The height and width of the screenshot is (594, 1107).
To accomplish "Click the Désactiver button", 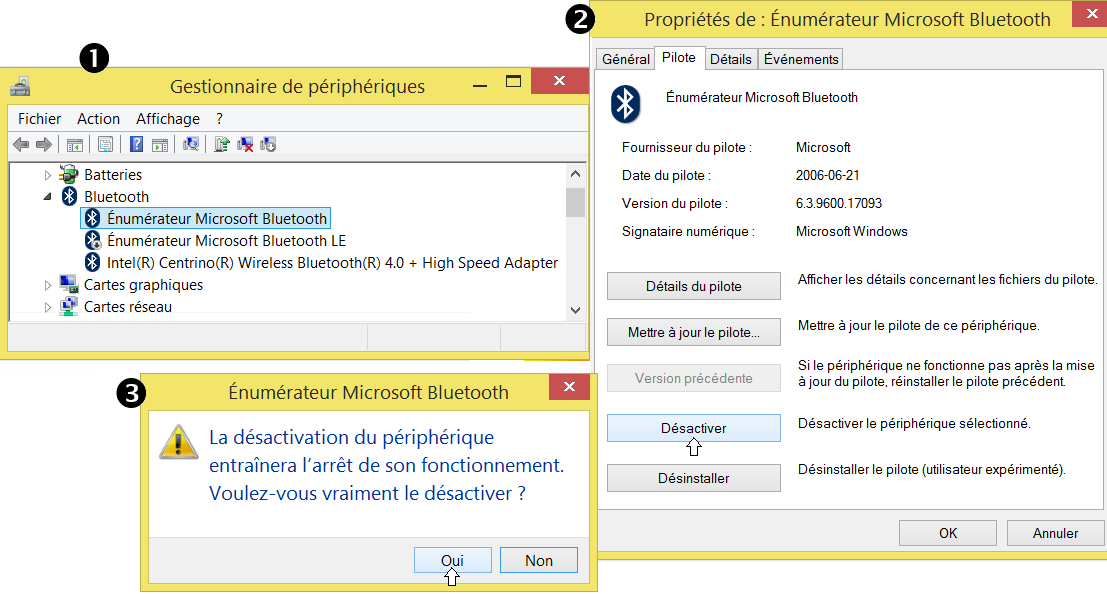I will click(x=693, y=428).
